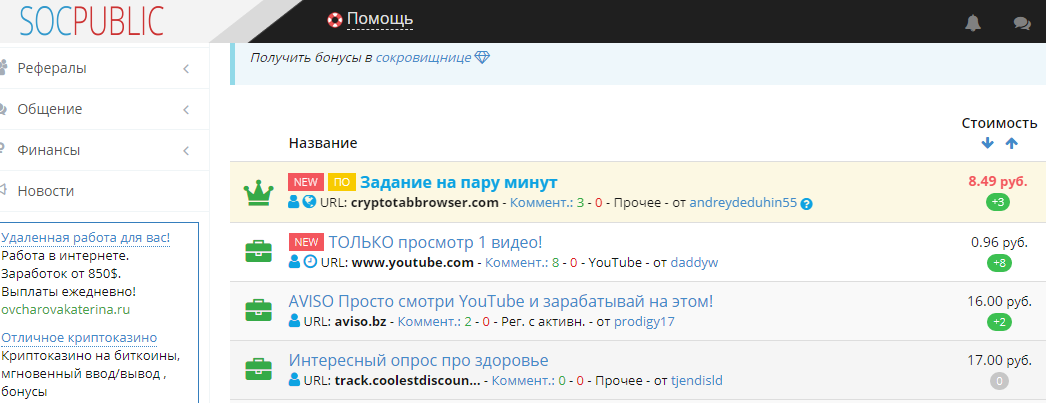View comments of www.youtube.com task
Viewport: 1046px width, 403px height.
pyautogui.click(x=516, y=262)
